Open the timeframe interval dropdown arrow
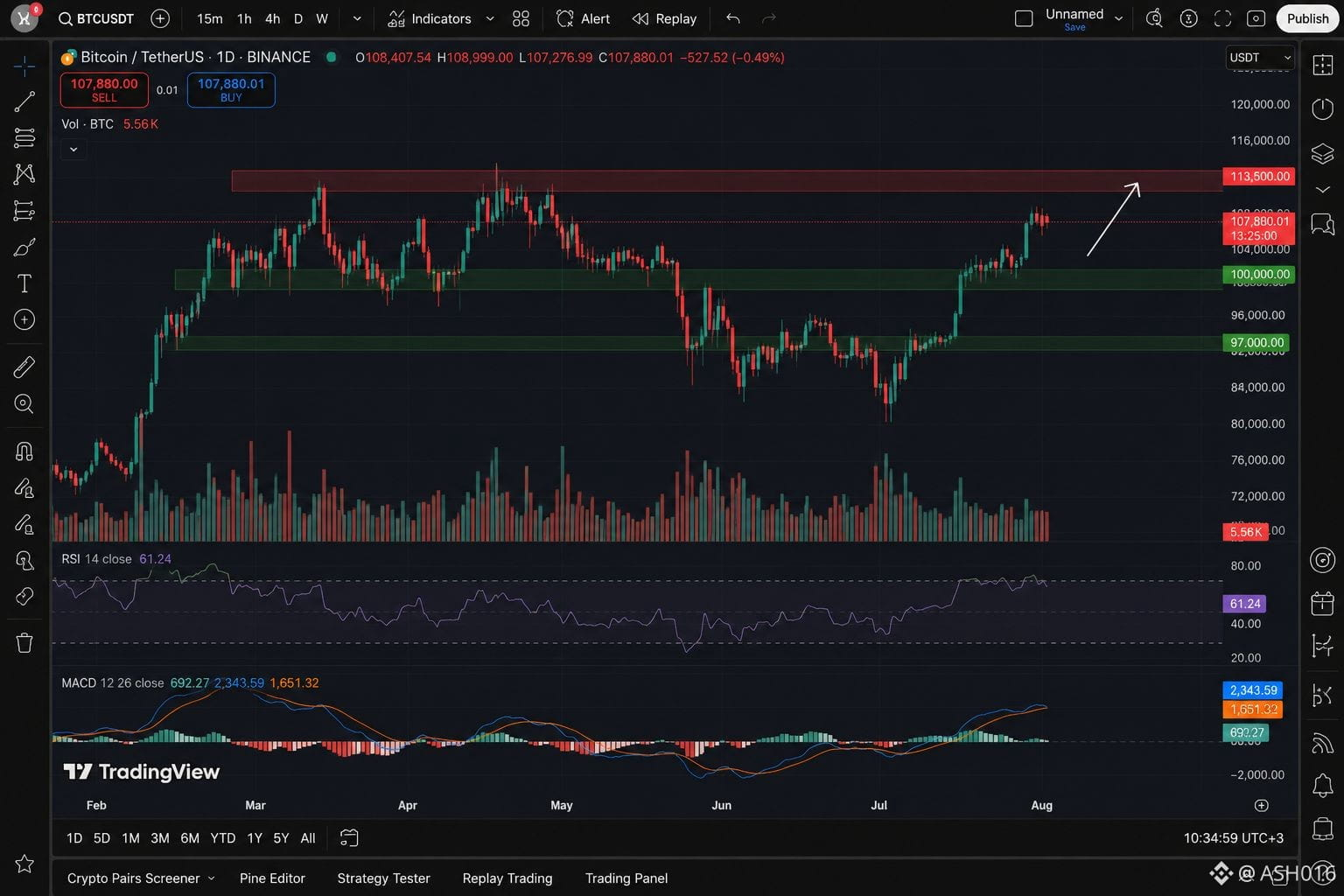This screenshot has height=896, width=1344. pyautogui.click(x=357, y=18)
